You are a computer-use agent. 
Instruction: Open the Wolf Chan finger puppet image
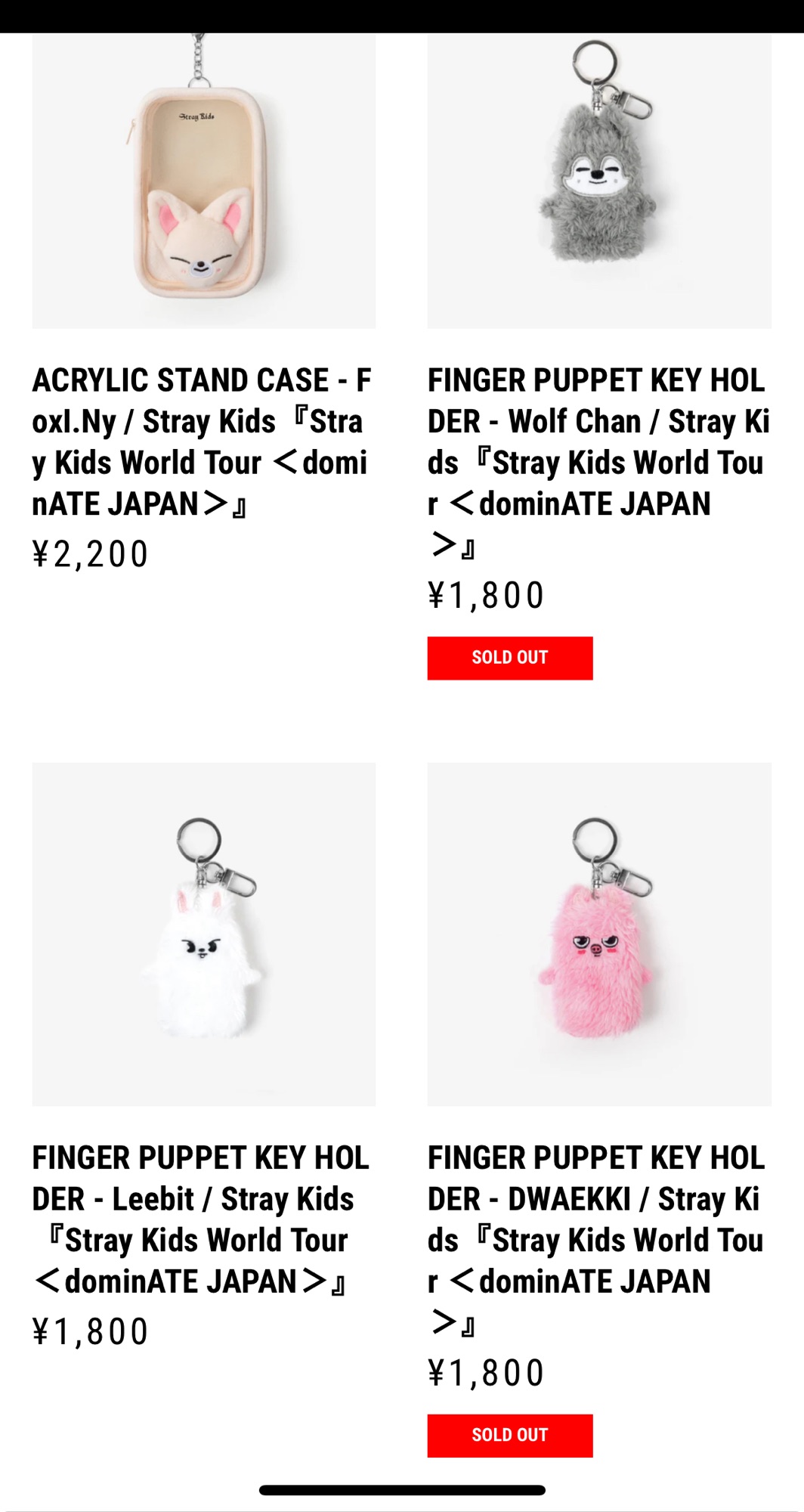click(599, 181)
